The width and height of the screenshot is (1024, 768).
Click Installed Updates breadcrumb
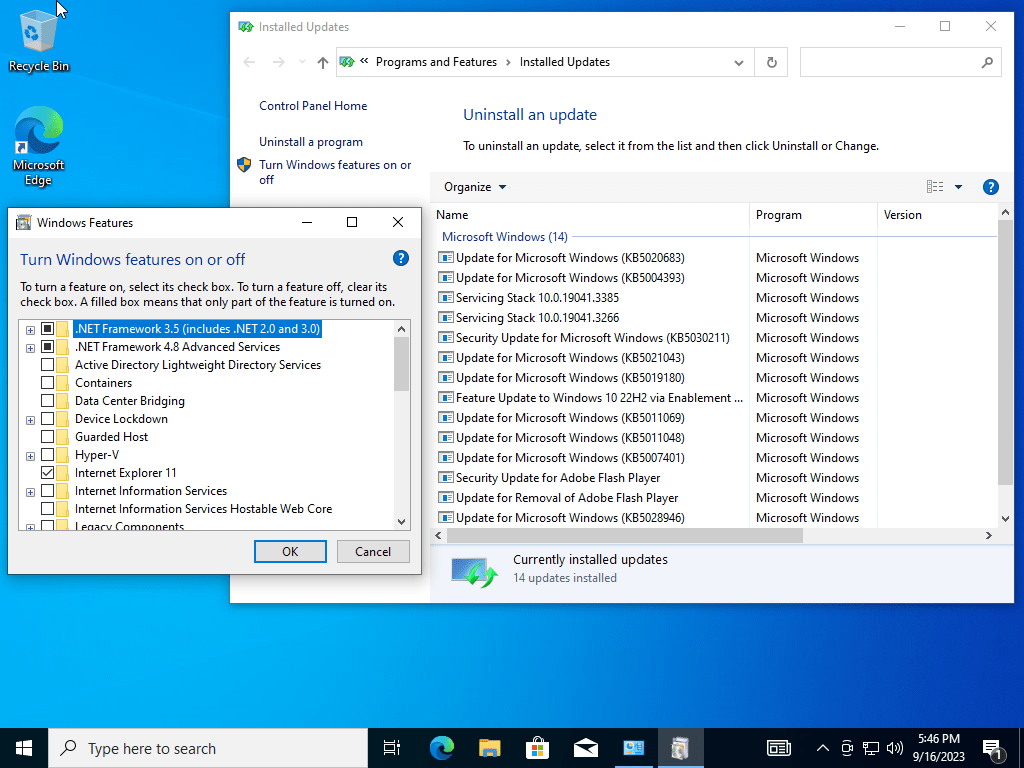point(565,62)
